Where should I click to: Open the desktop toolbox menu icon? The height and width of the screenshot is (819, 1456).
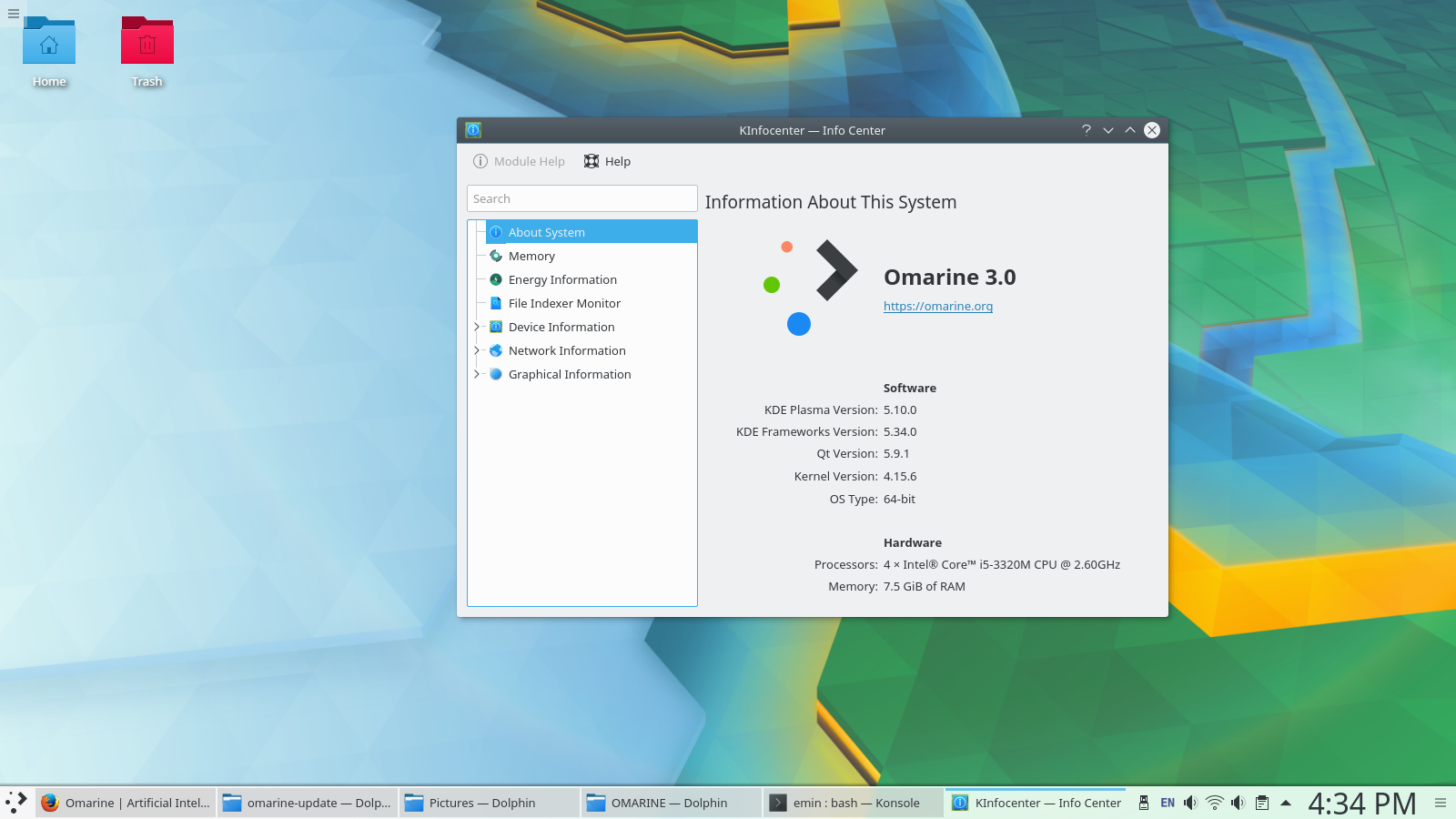point(13,13)
